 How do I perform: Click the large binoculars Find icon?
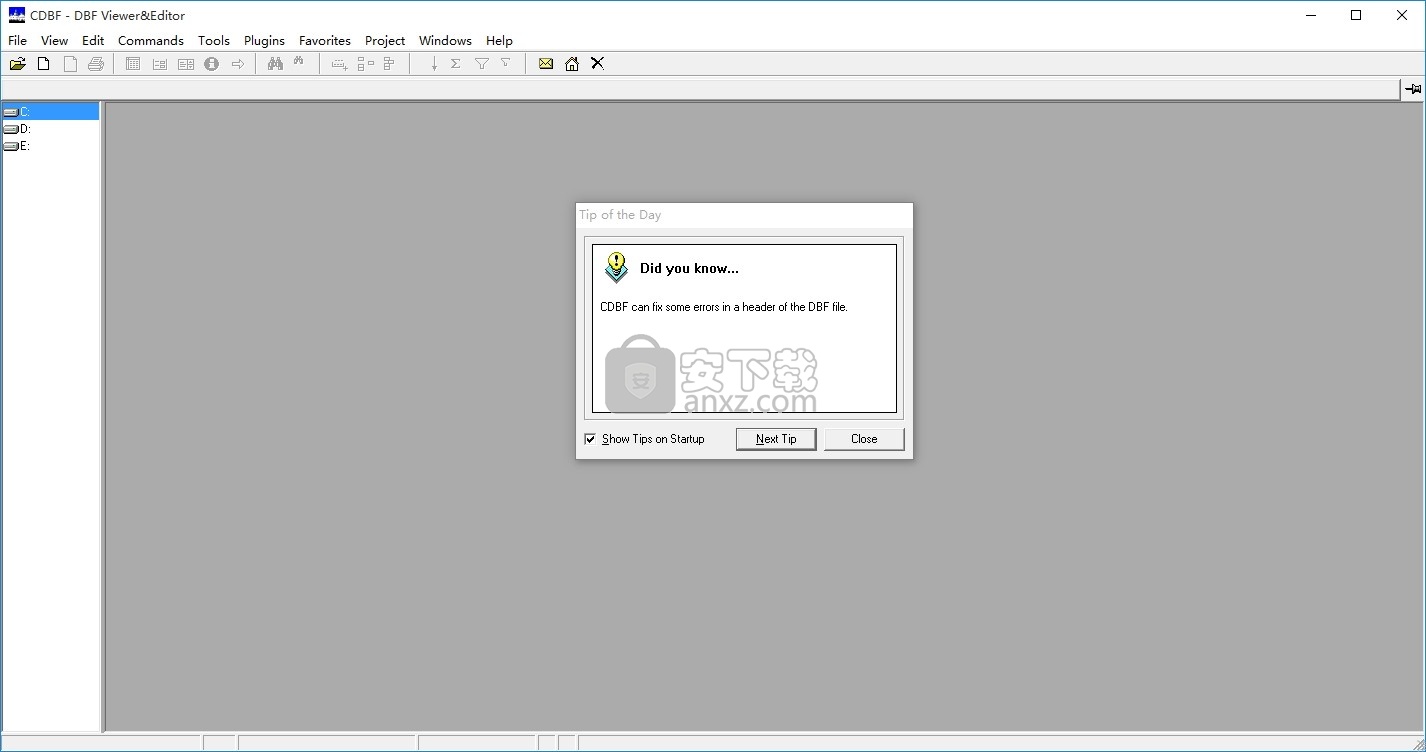click(275, 64)
